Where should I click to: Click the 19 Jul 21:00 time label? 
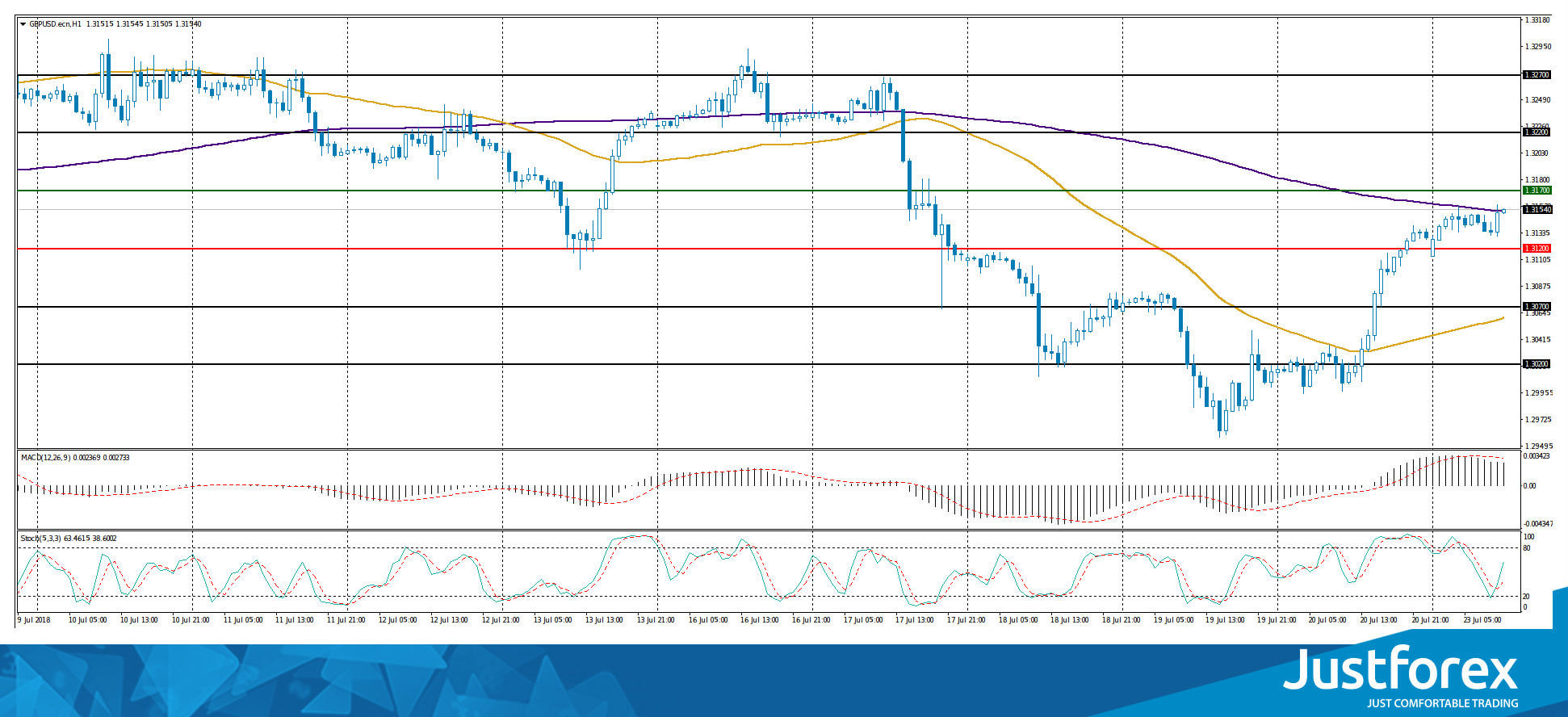tap(1277, 620)
